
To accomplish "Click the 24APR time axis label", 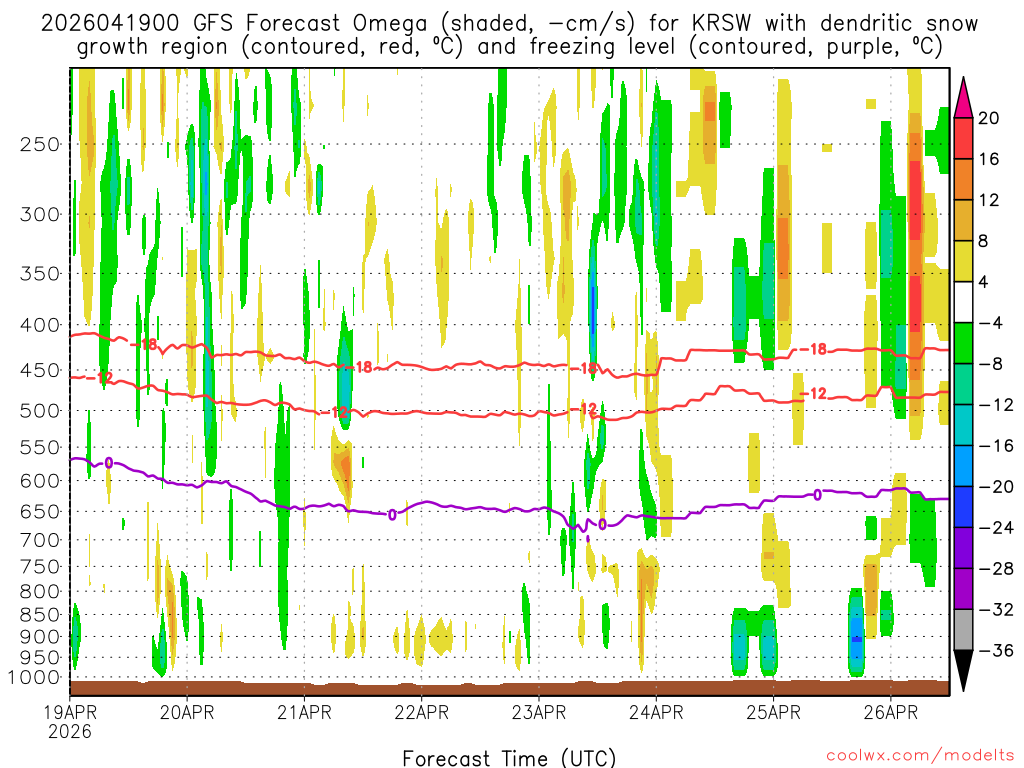I will coord(656,712).
